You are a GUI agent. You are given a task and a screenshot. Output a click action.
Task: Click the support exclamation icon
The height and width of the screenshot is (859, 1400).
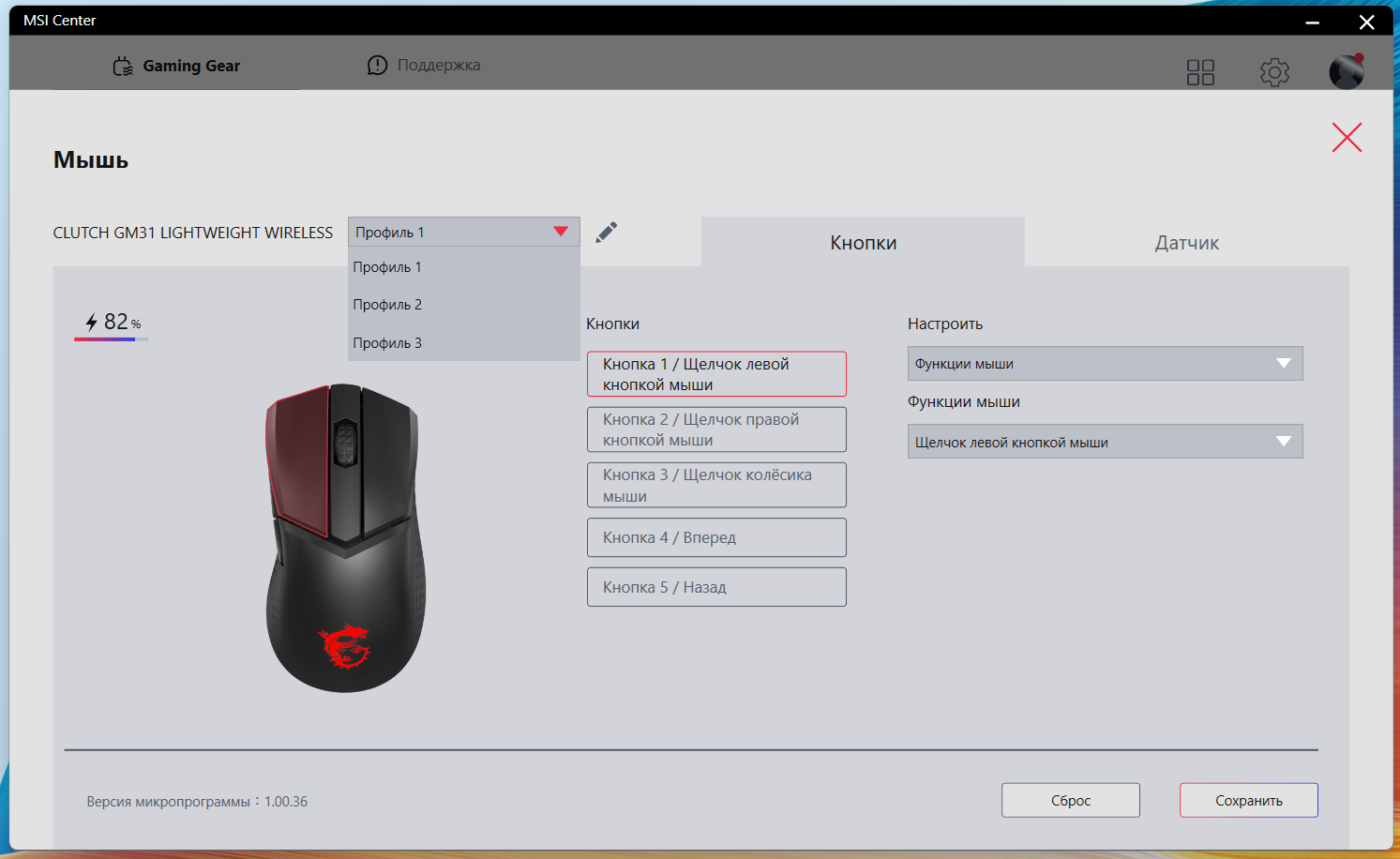pyautogui.click(x=377, y=65)
